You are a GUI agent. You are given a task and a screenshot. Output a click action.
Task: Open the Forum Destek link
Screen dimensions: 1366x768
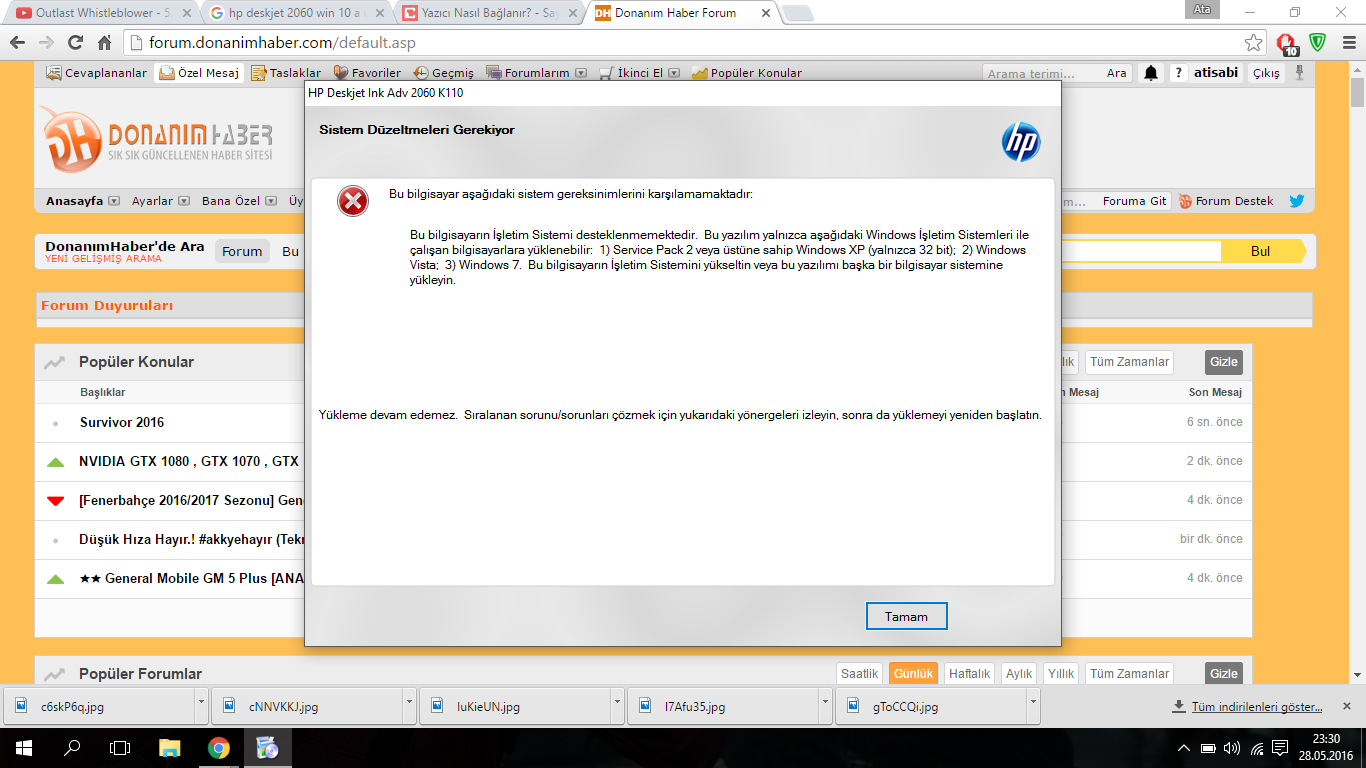coord(1226,201)
